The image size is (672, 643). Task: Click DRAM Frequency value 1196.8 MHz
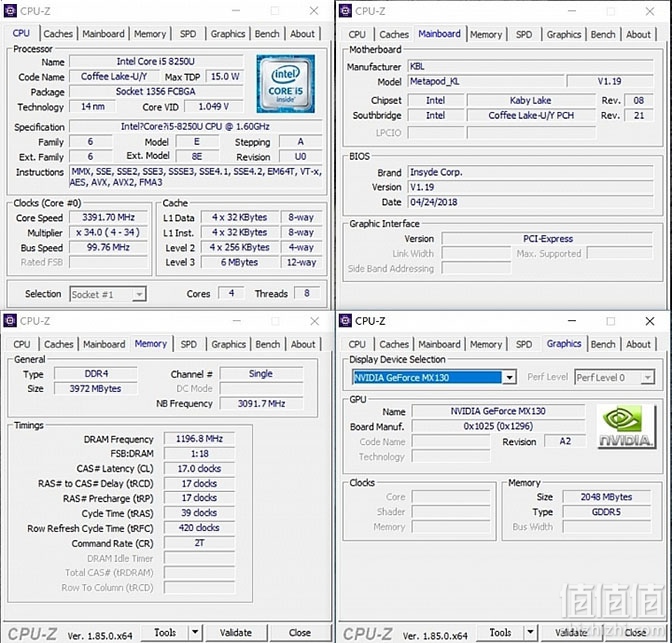(199, 439)
